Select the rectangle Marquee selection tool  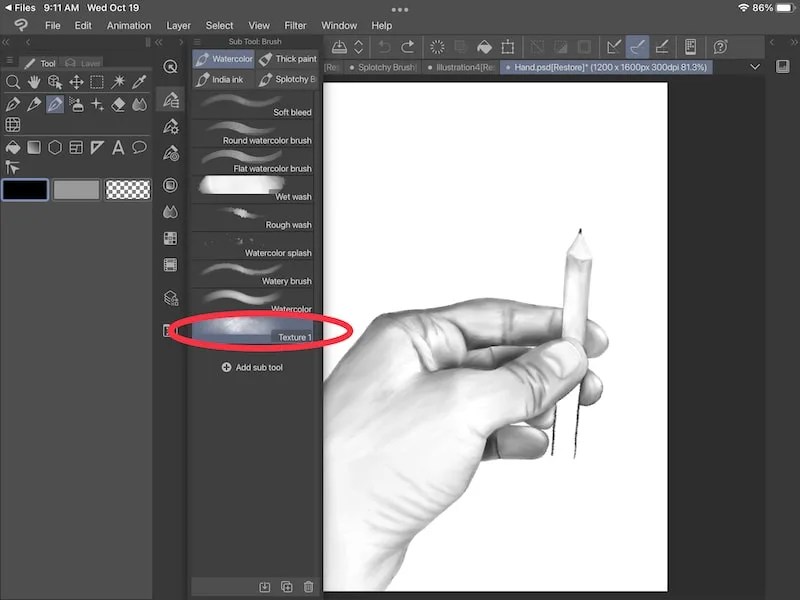click(97, 82)
